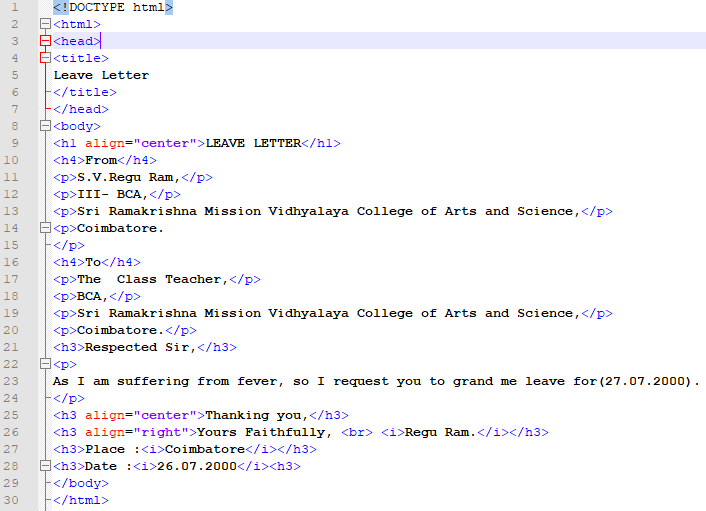The image size is (706, 511).
Task: Collapse the body tag fold on line 8
Action: [x=45, y=126]
